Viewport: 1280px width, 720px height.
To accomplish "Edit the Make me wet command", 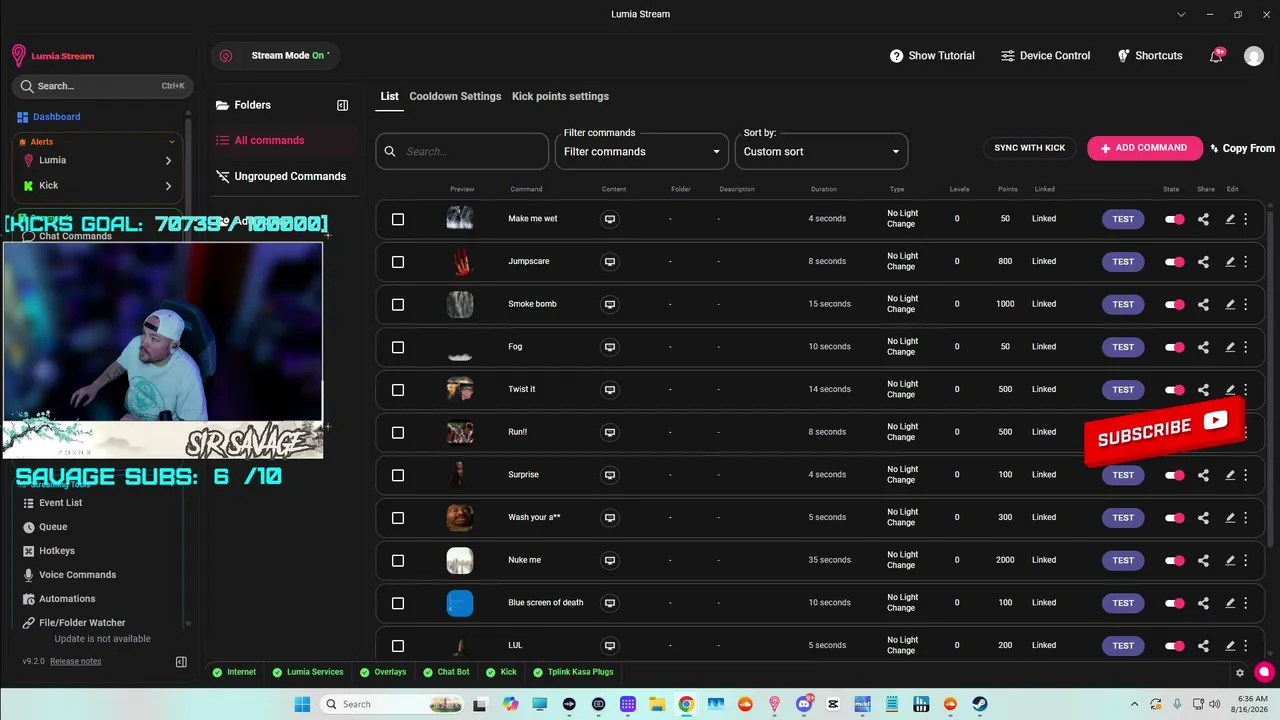I will point(1230,219).
